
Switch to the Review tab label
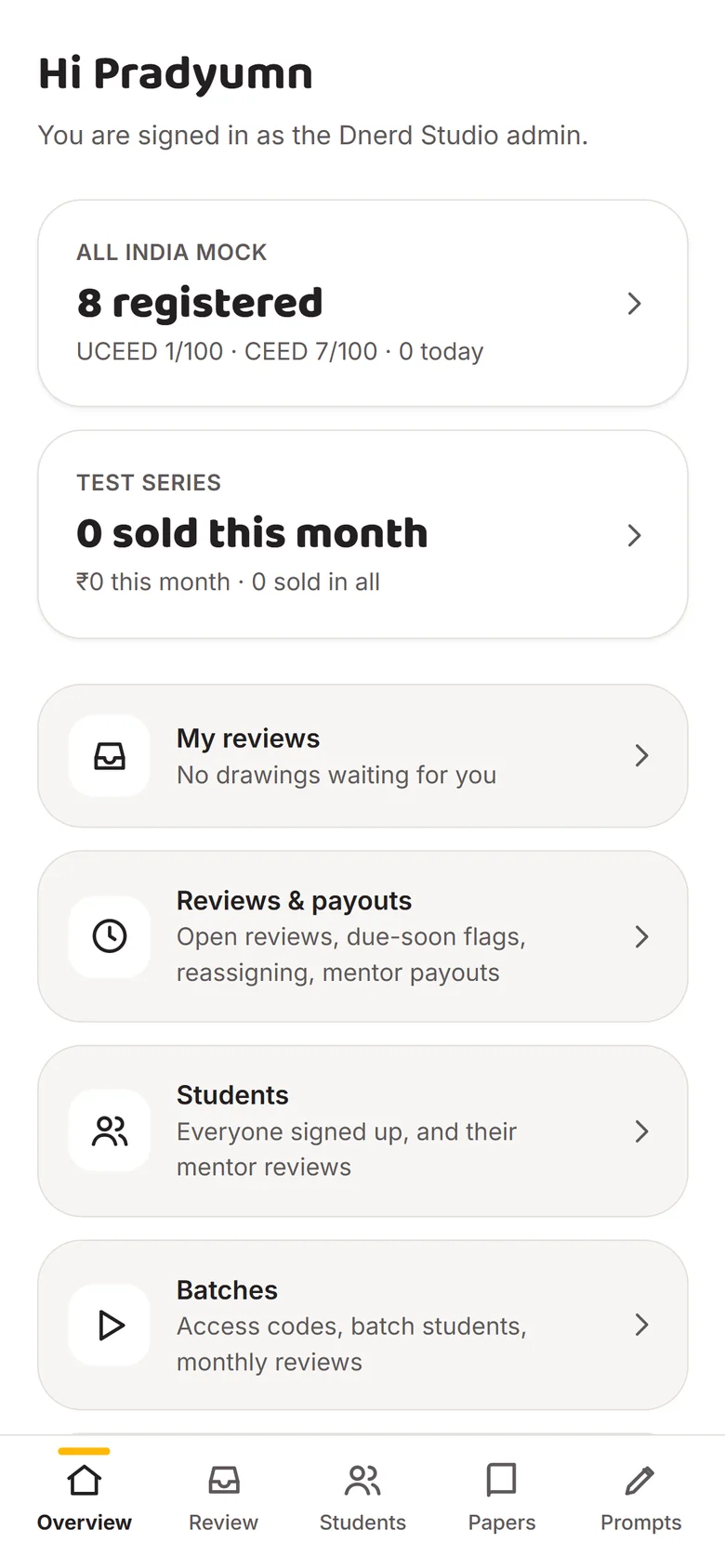223,1522
